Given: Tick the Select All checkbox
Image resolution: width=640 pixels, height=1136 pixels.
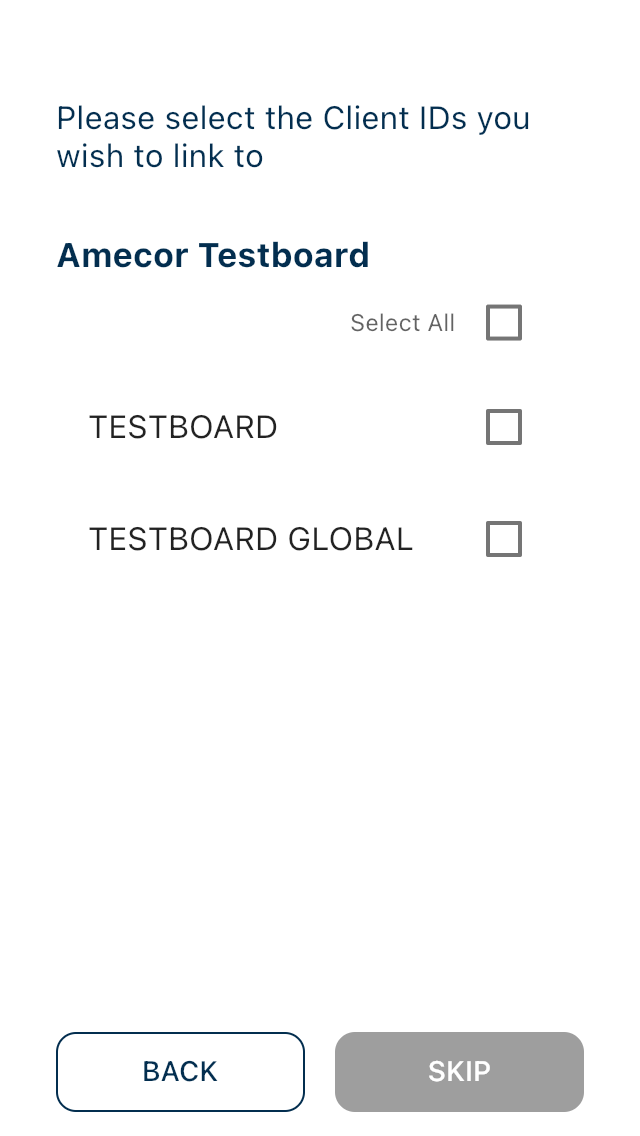Looking at the screenshot, I should [x=504, y=323].
